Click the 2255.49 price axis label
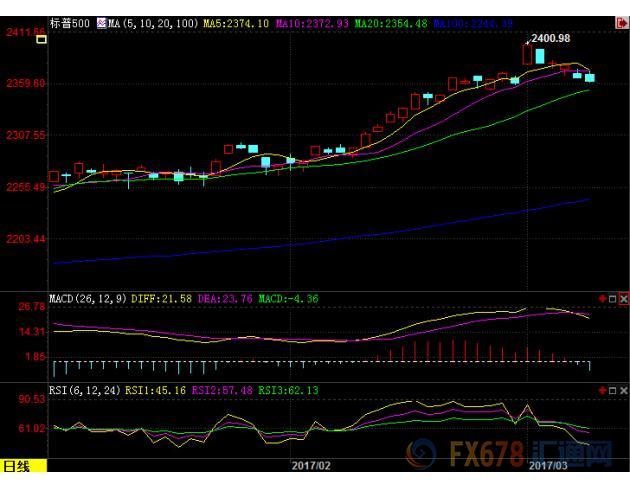Screen dimensions: 630x490 click(25, 187)
